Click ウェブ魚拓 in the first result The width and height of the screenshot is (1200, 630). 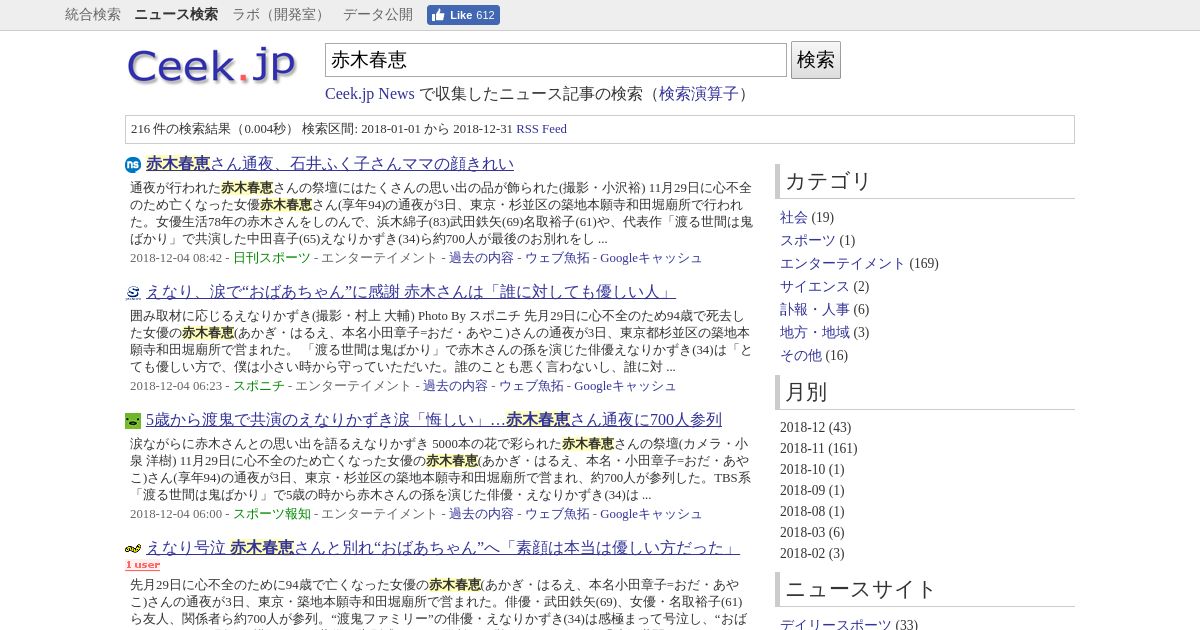557,258
